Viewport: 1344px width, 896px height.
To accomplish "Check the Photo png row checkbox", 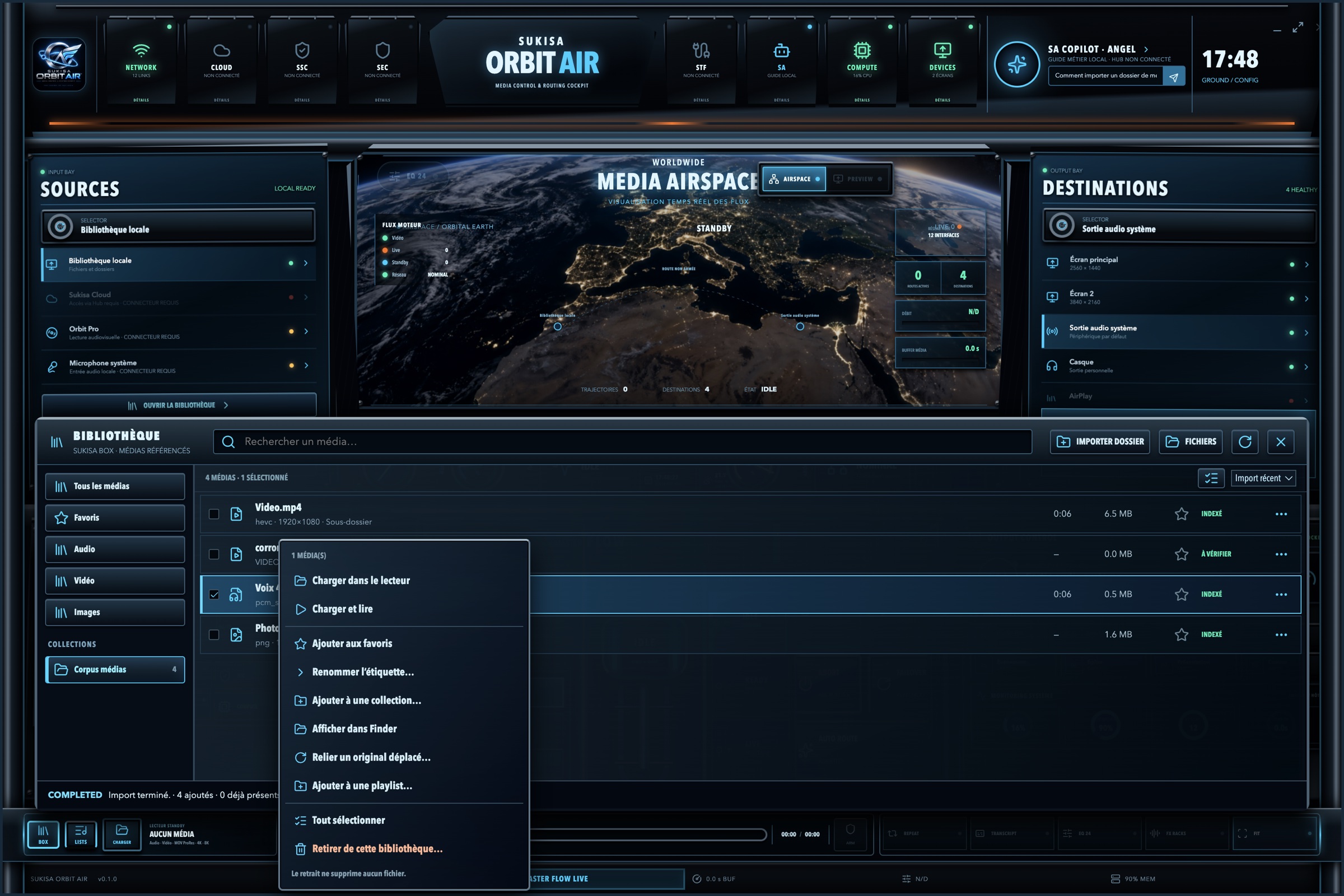I will click(214, 635).
